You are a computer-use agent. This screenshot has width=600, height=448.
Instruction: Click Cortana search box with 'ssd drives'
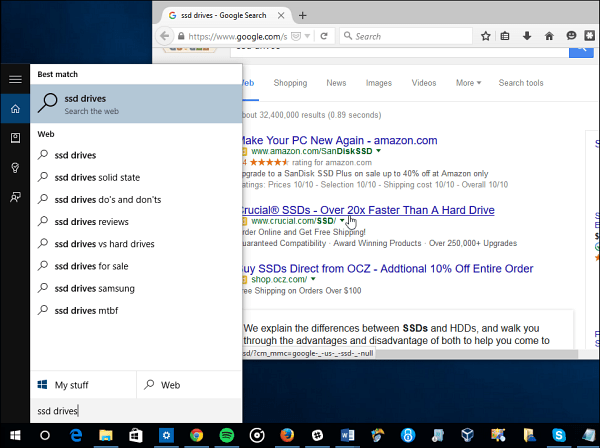click(136, 411)
